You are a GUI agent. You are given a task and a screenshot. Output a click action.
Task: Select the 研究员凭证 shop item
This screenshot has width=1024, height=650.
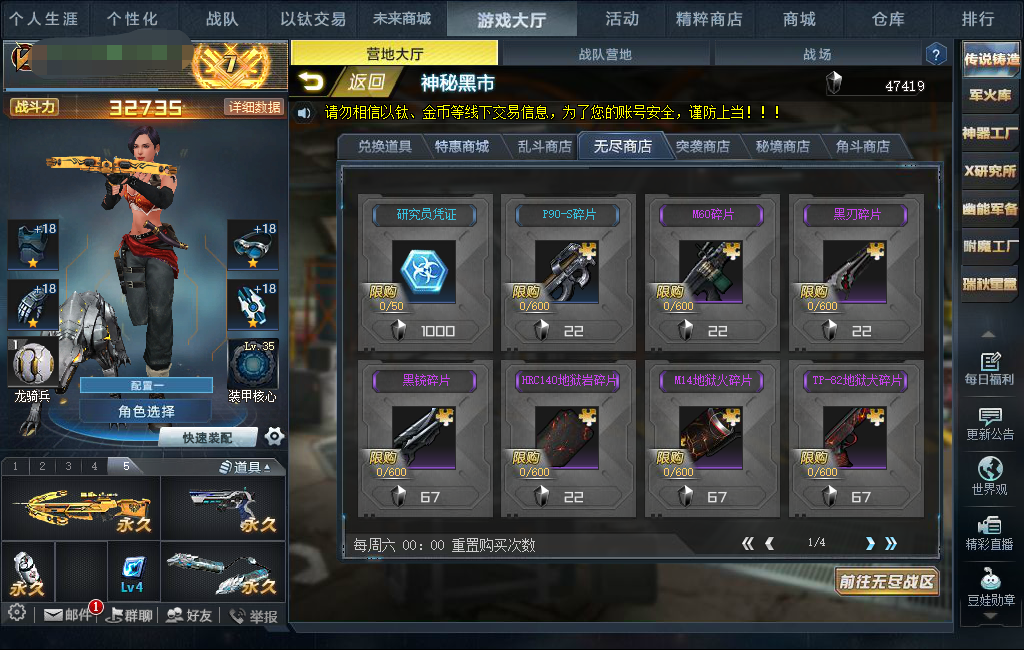[425, 272]
